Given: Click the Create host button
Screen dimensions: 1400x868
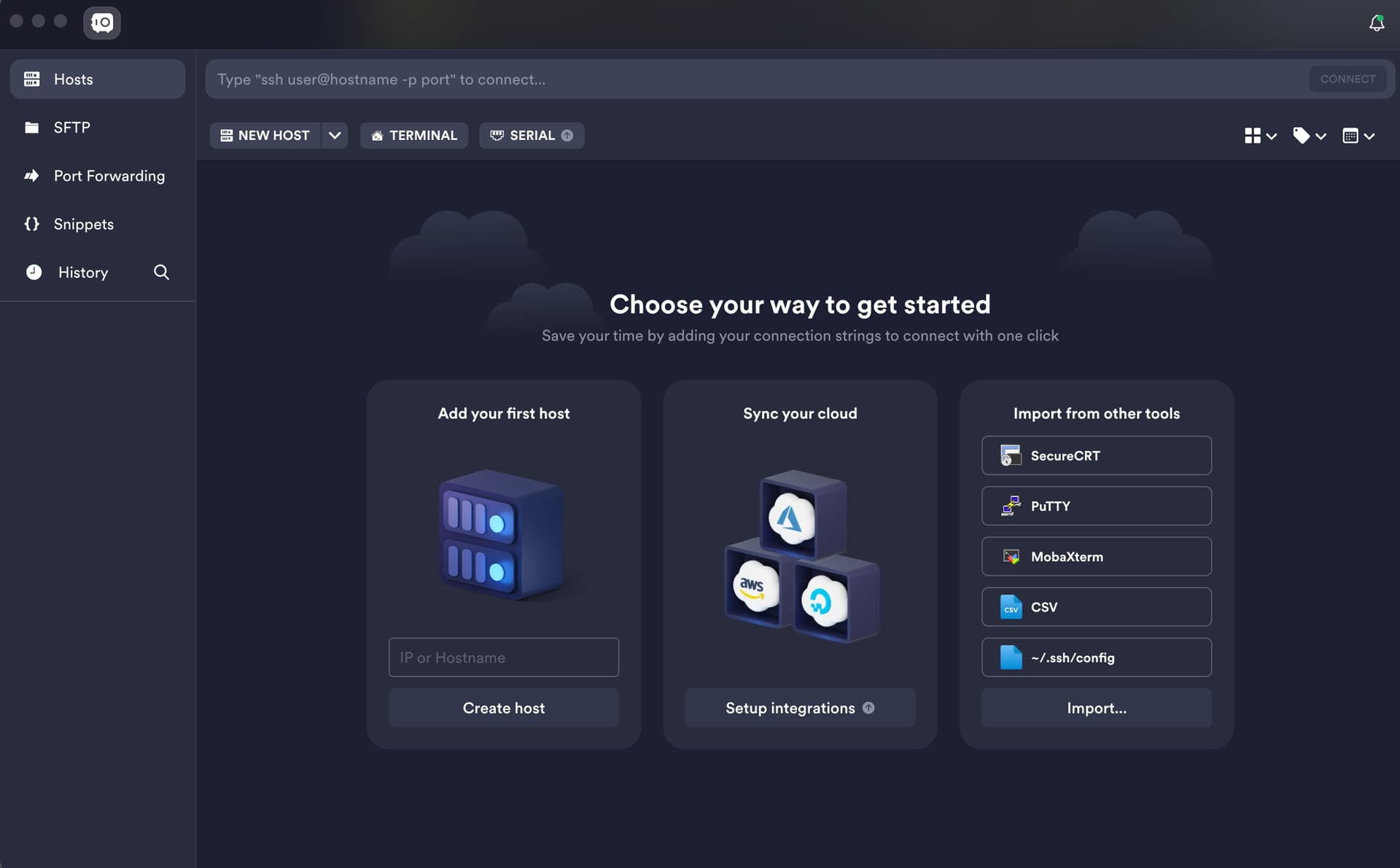Looking at the screenshot, I should pos(504,708).
